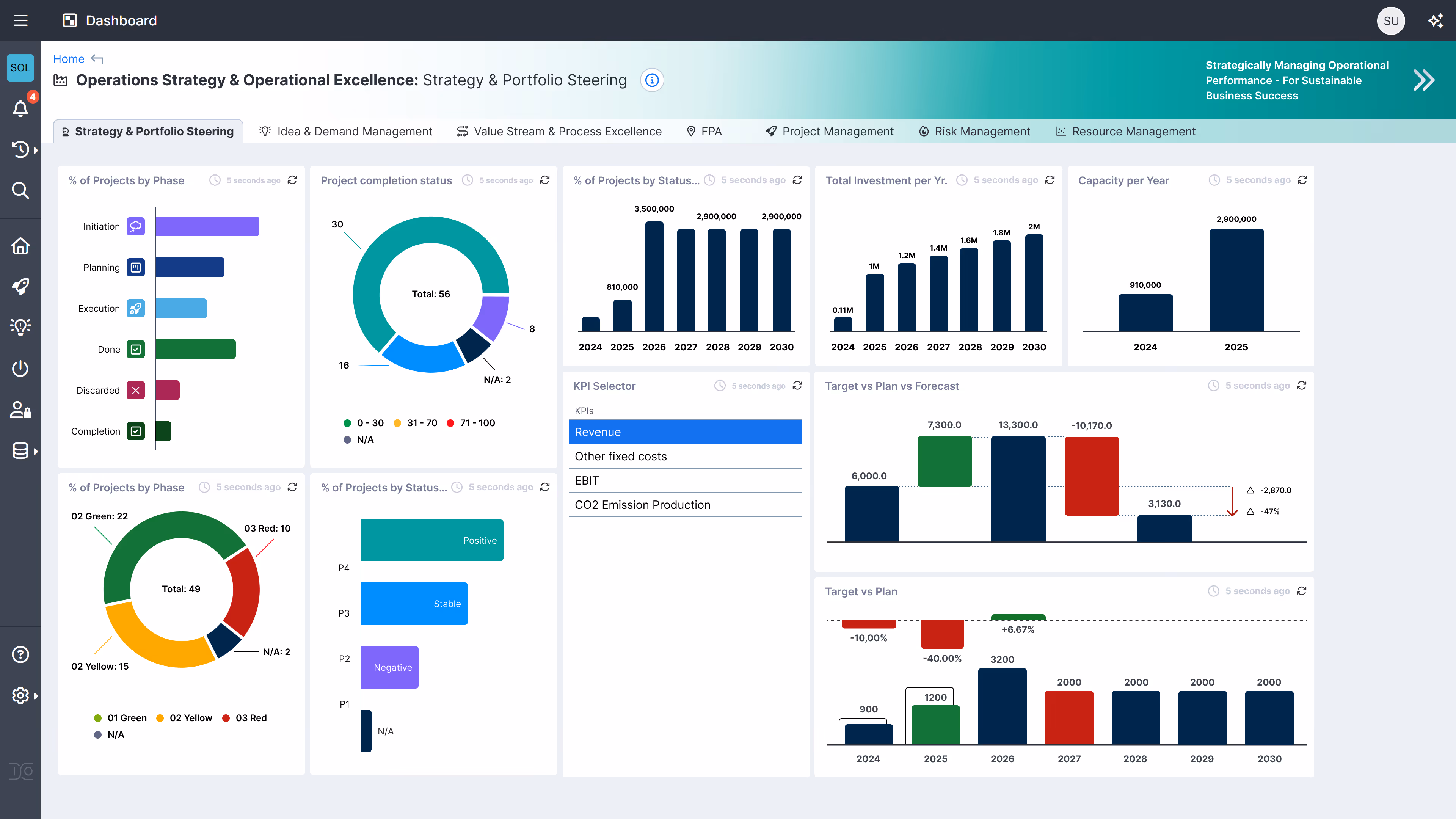The image size is (1456, 819).
Task: Open the help question mark icon
Action: [x=20, y=654]
